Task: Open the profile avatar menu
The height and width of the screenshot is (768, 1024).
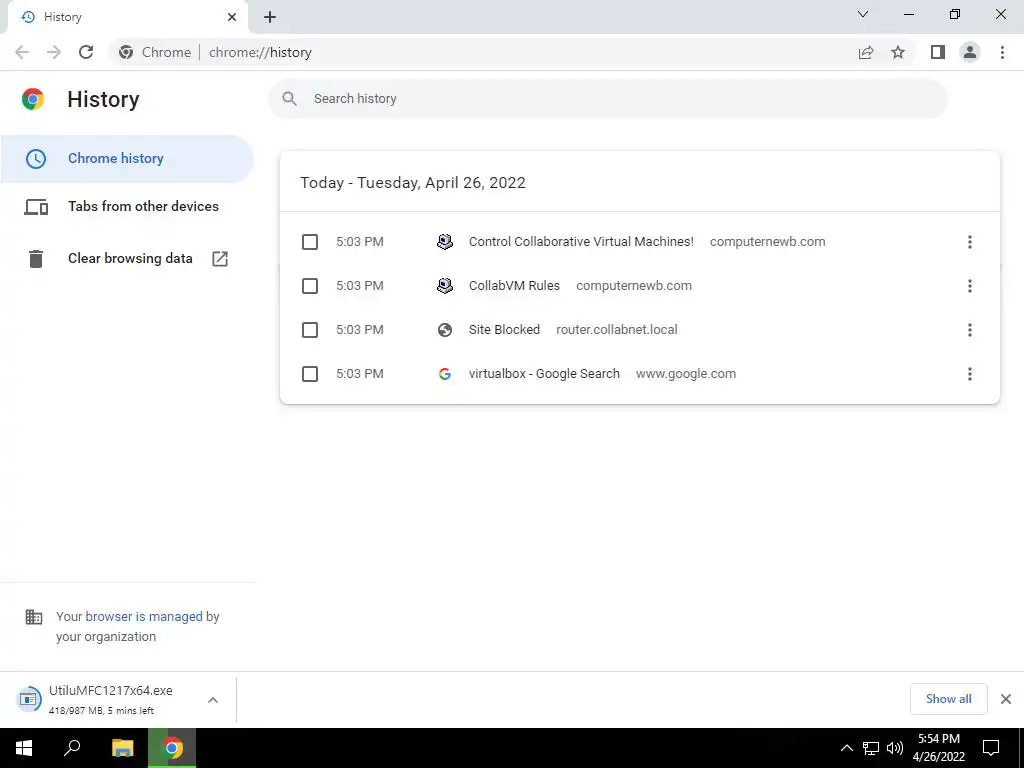Action: click(970, 52)
